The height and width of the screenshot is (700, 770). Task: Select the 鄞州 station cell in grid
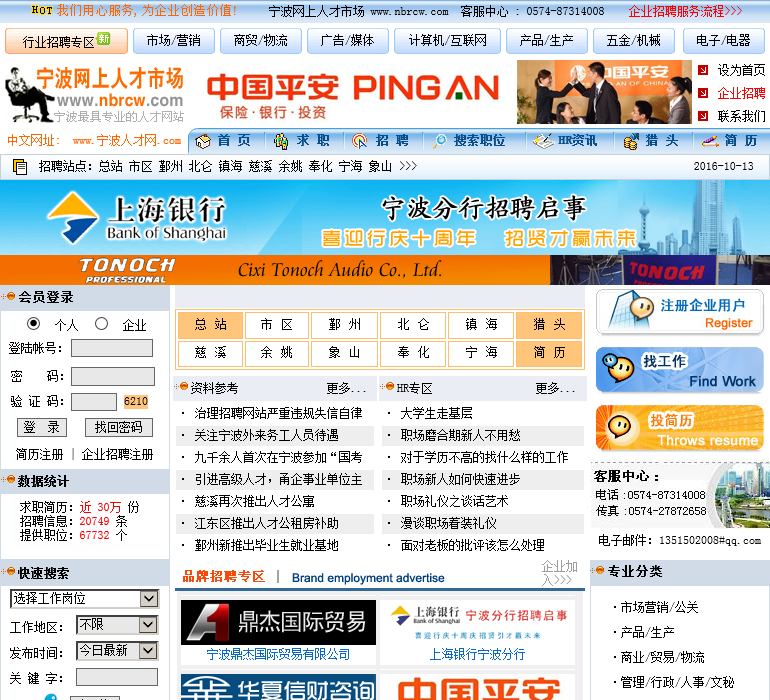tap(345, 325)
